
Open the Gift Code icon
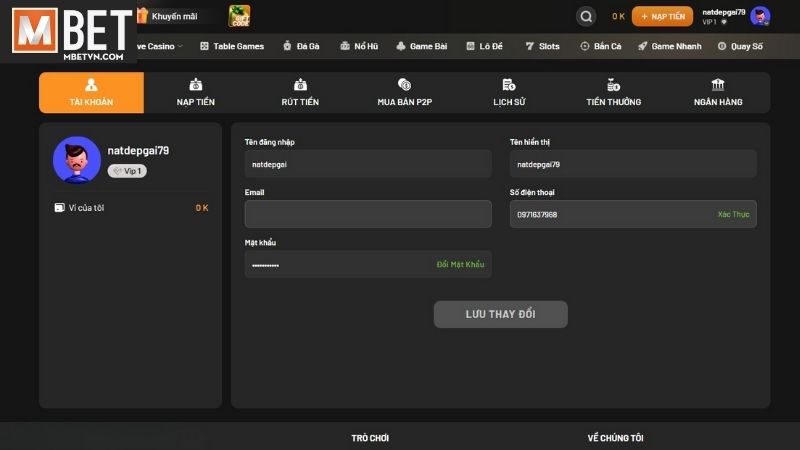point(239,16)
